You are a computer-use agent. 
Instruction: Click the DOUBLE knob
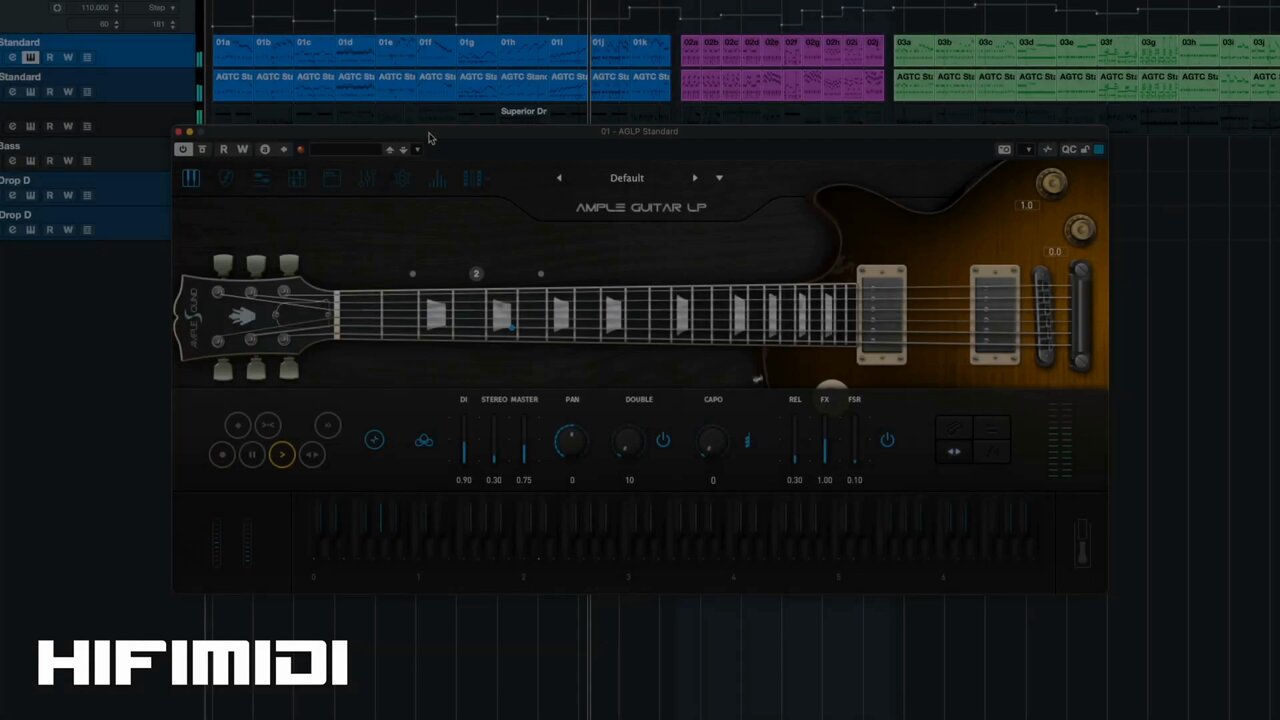tap(628, 440)
